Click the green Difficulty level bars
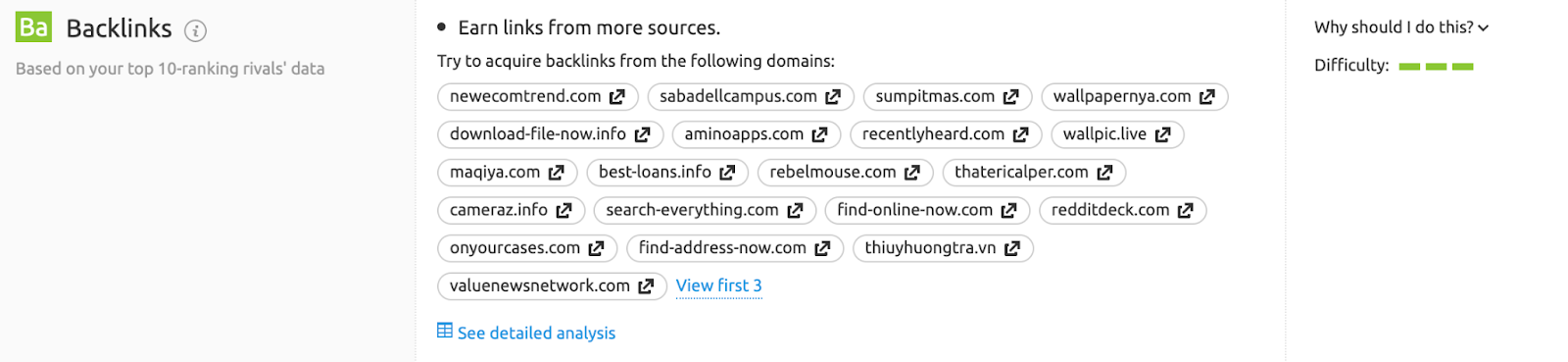Image resolution: width=1568 pixels, height=362 pixels. pos(1436,67)
